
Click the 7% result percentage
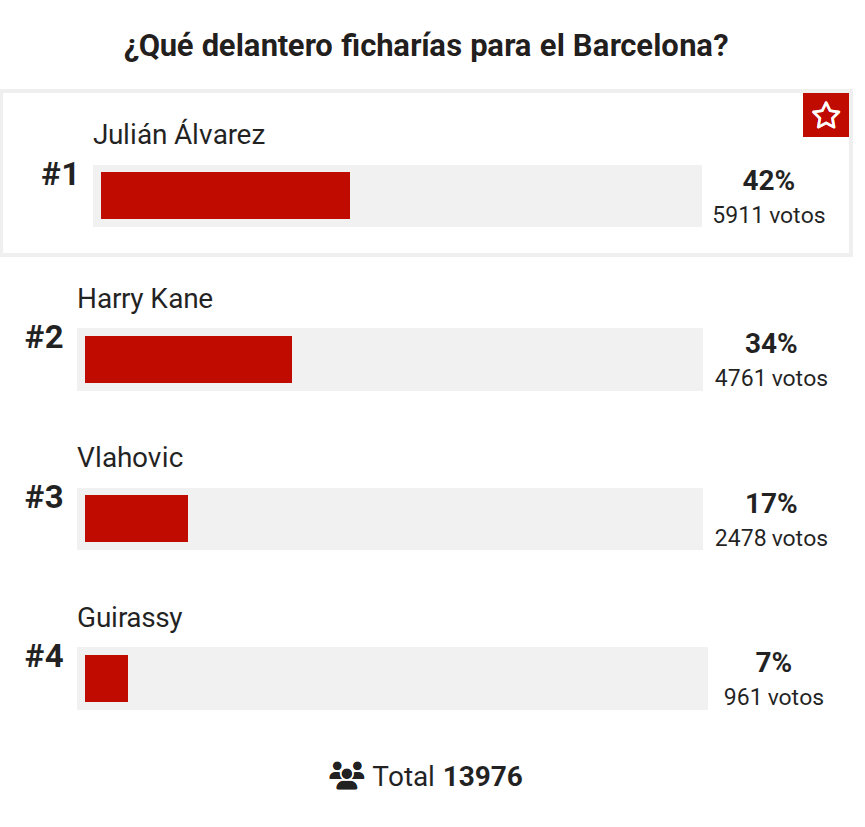click(773, 663)
